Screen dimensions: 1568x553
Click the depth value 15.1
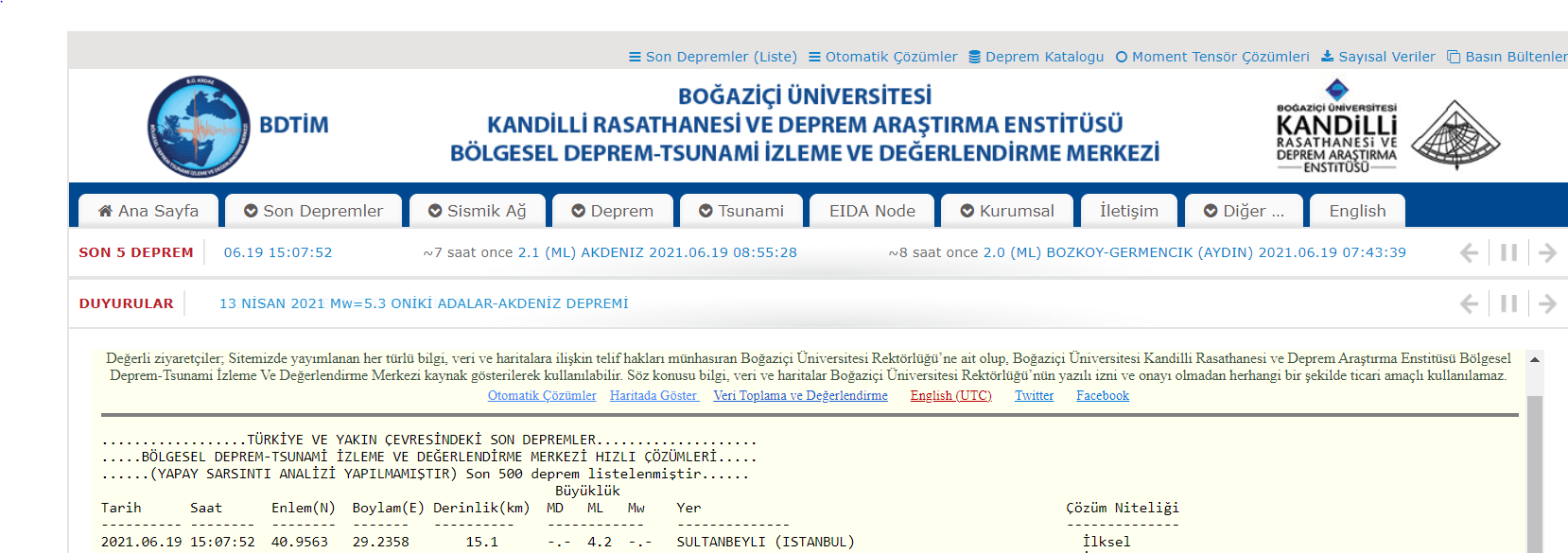click(x=481, y=542)
